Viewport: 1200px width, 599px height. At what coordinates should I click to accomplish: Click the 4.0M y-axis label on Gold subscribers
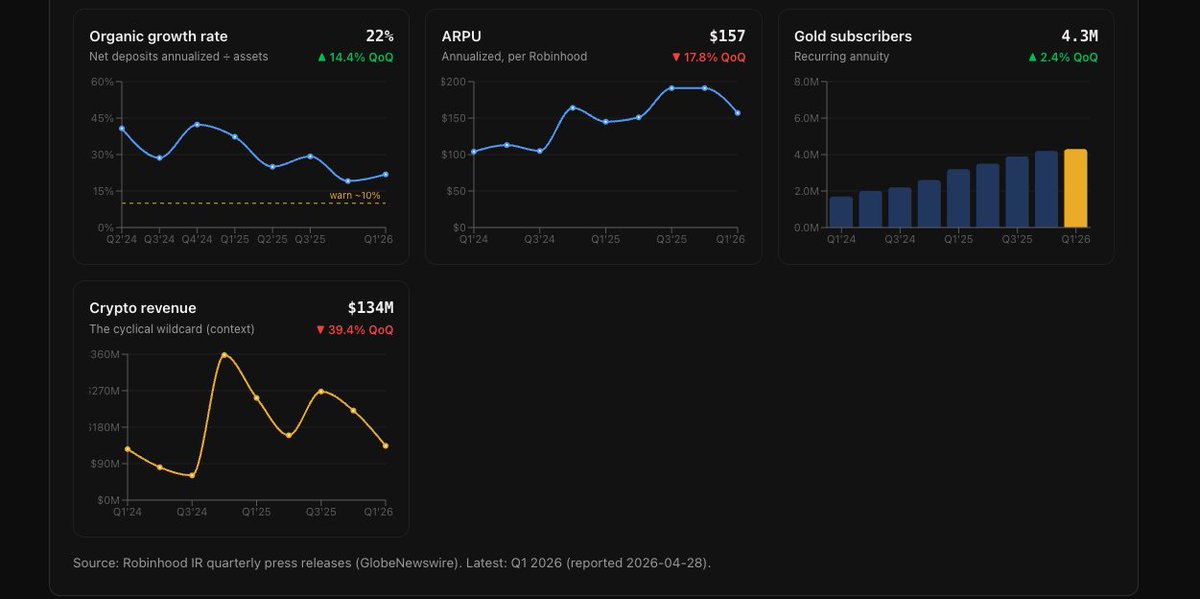pyautogui.click(x=807, y=155)
